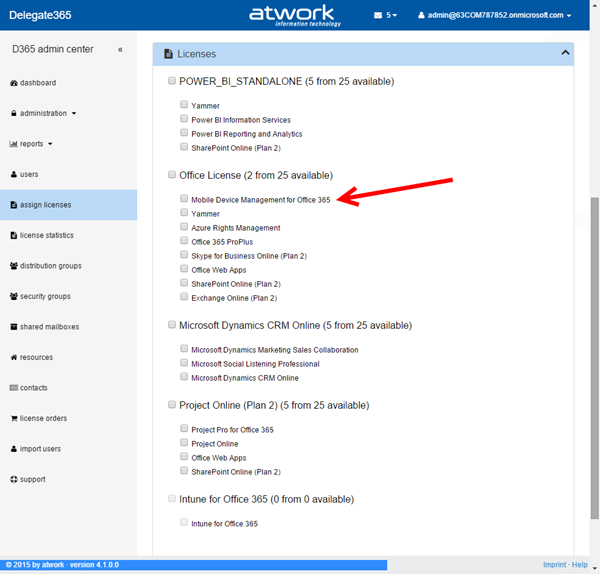Enable Mobile Device Management for Office 365
Image resolution: width=600 pixels, height=574 pixels.
[184, 199]
